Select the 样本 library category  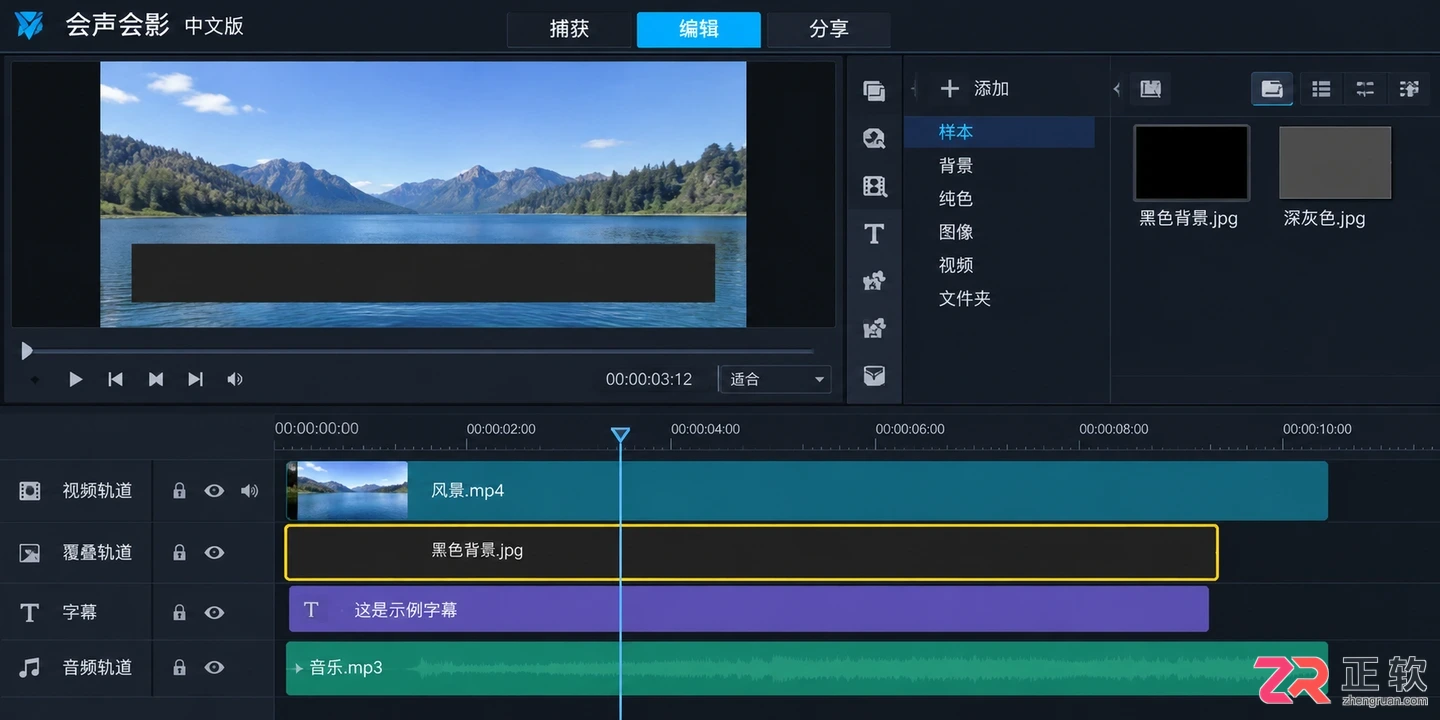999,132
